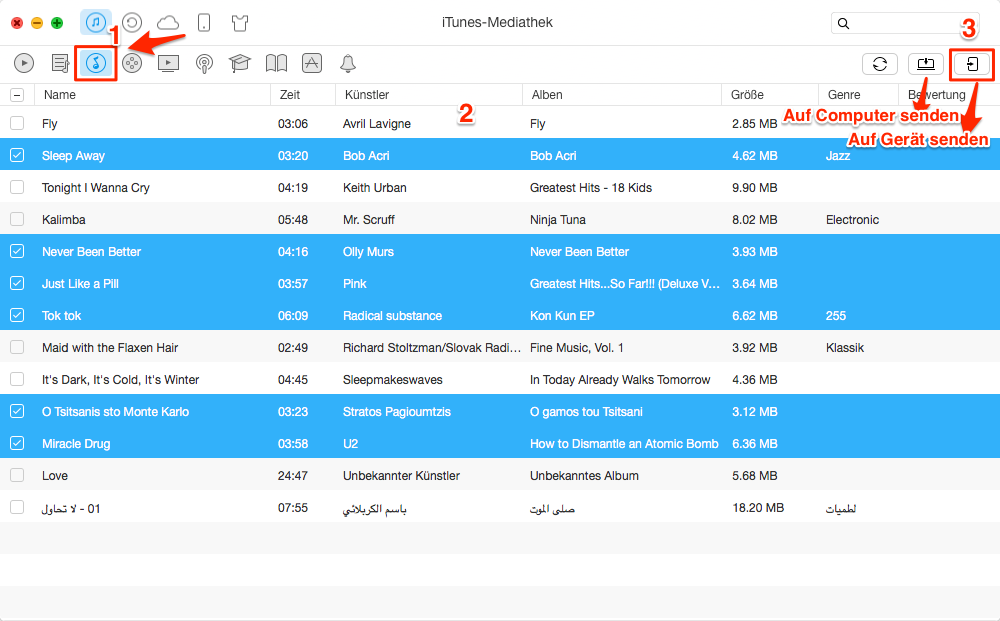Check the It's Dark, It's Cold checkbox
This screenshot has height=621, width=1000.
[17, 379]
